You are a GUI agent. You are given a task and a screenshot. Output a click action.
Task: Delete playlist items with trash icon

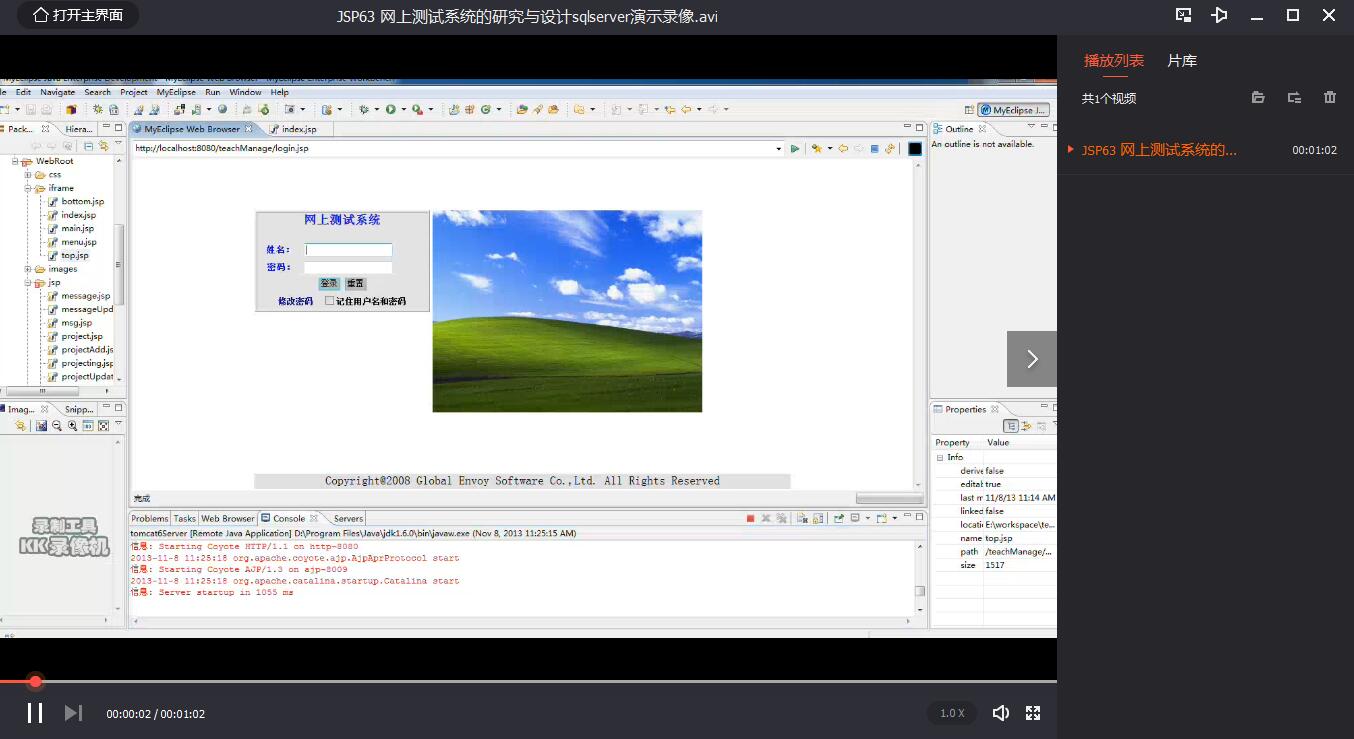point(1330,97)
